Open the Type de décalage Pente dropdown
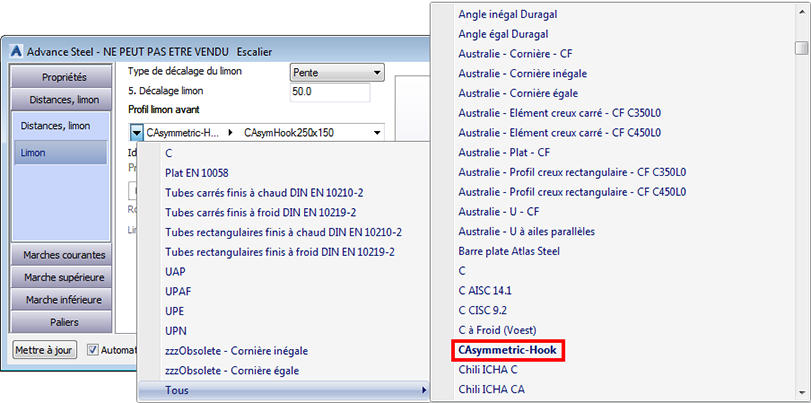The height and width of the screenshot is (403, 811). (337, 72)
